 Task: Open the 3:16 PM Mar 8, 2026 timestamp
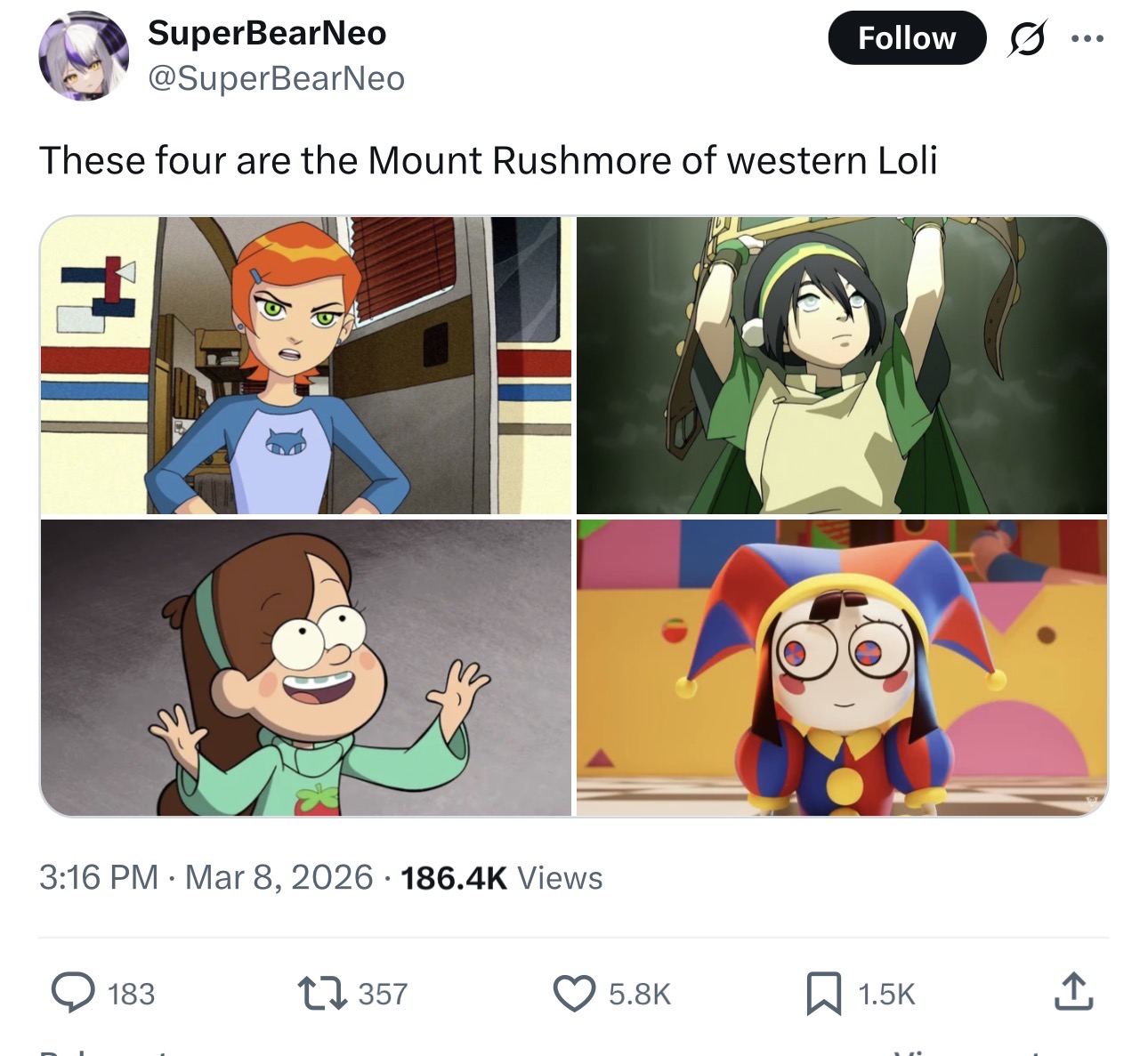click(206, 877)
